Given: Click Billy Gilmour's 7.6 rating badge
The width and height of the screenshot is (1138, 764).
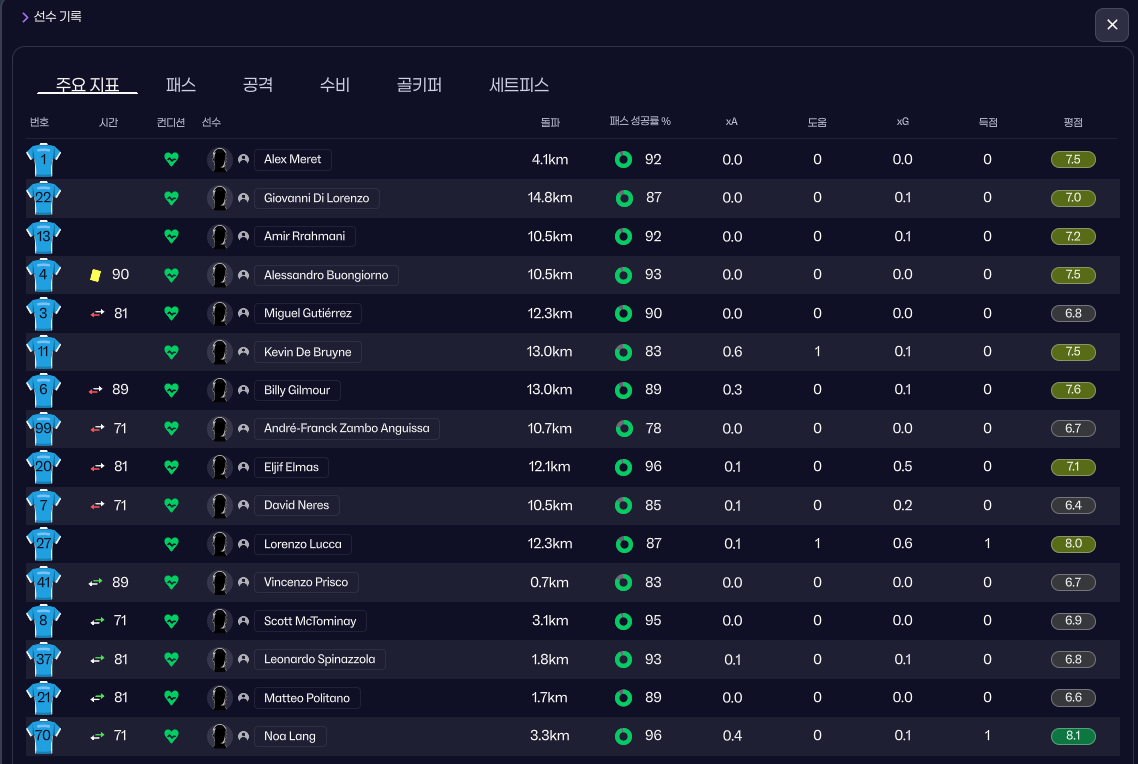Looking at the screenshot, I should [1073, 390].
